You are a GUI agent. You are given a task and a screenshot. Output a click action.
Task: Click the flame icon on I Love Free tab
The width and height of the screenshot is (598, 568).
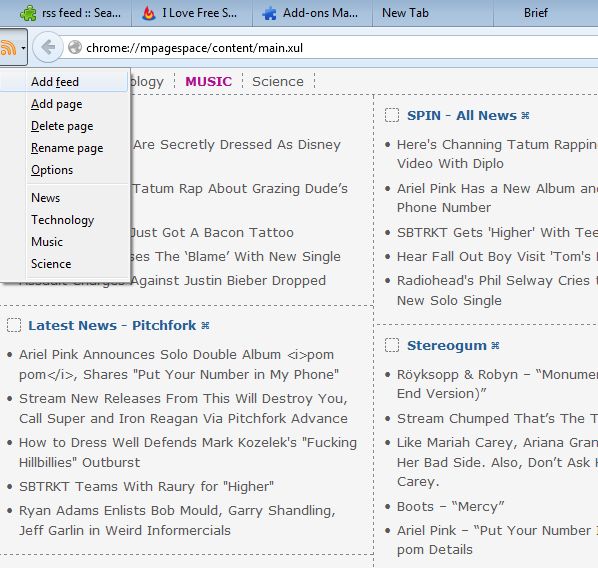point(149,13)
